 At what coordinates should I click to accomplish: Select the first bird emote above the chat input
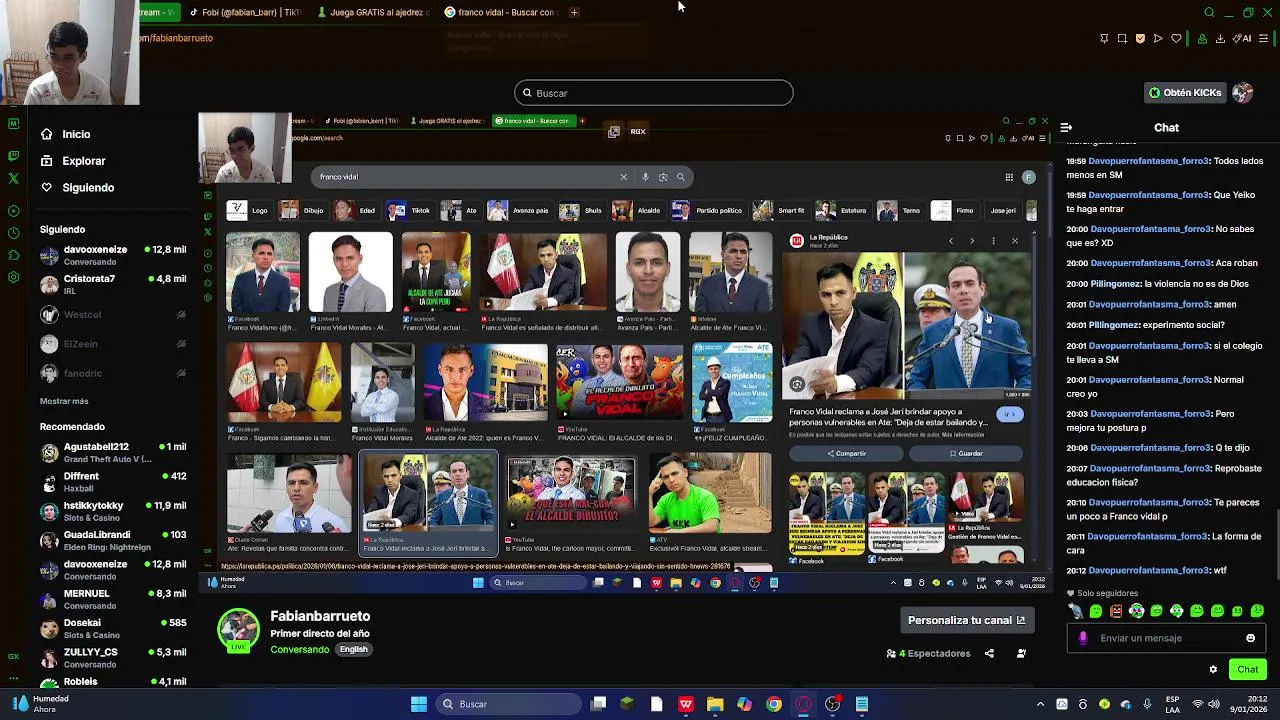pos(1075,611)
